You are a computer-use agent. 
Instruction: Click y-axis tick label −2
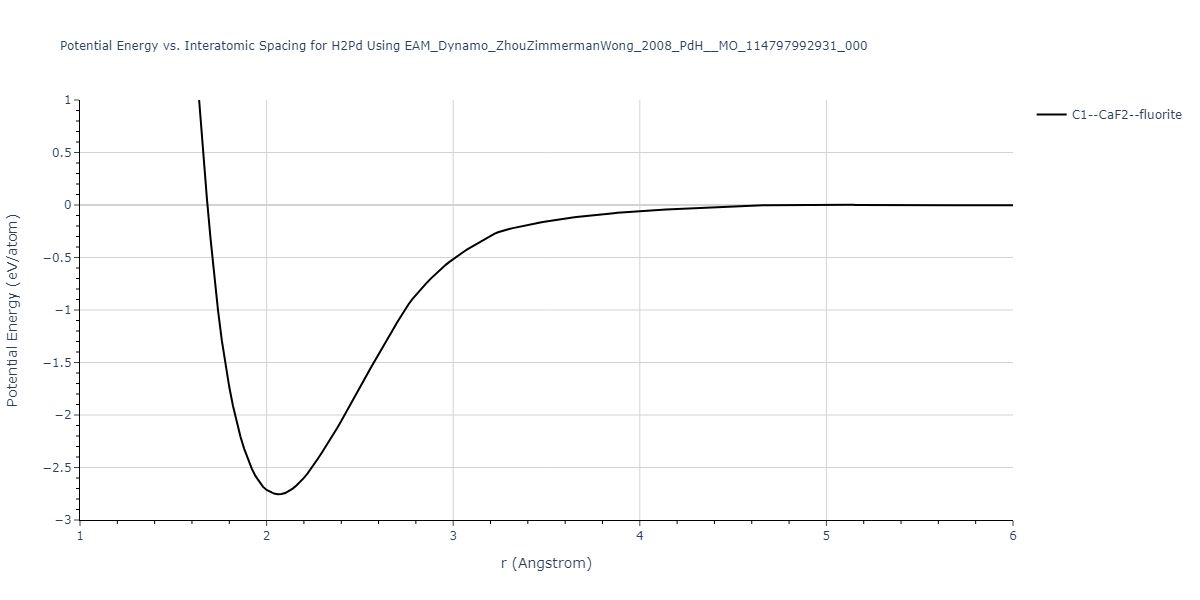(62, 415)
